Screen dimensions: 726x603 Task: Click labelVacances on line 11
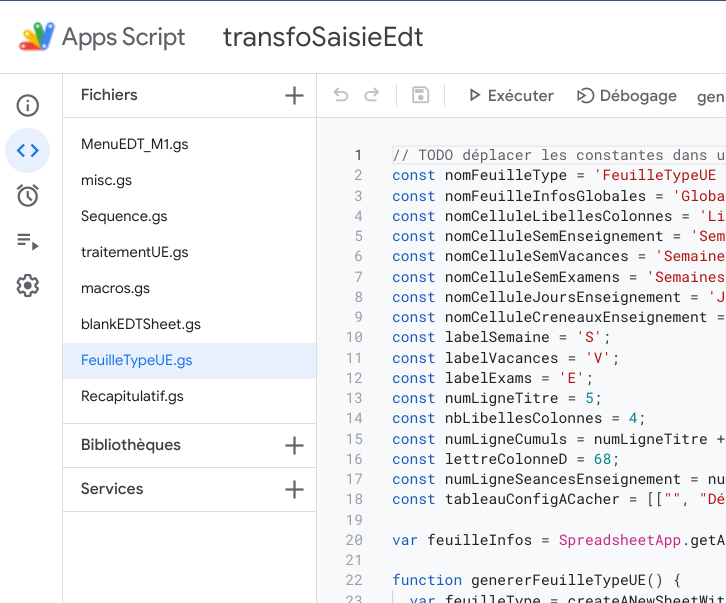501,358
